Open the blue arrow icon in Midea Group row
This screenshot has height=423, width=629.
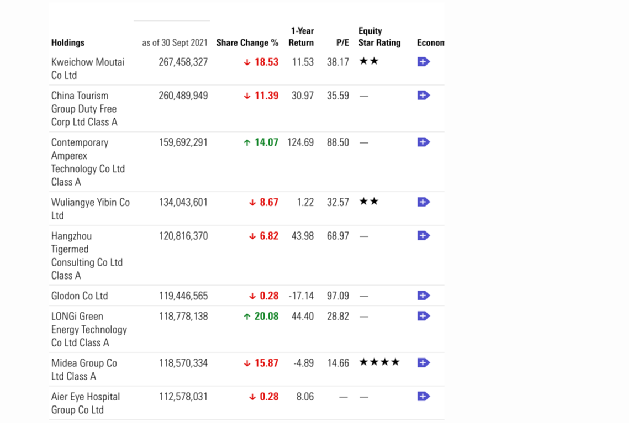(423, 362)
